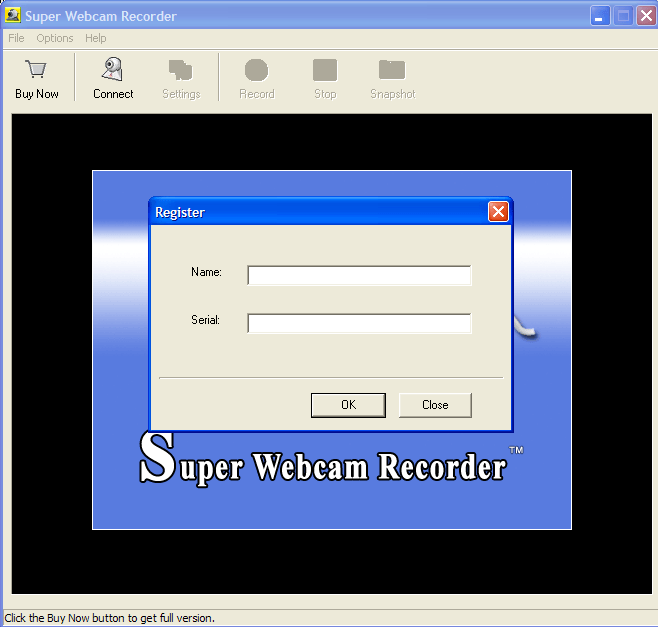Click the status bar Buy Now message
658x627 pixels.
point(110,618)
